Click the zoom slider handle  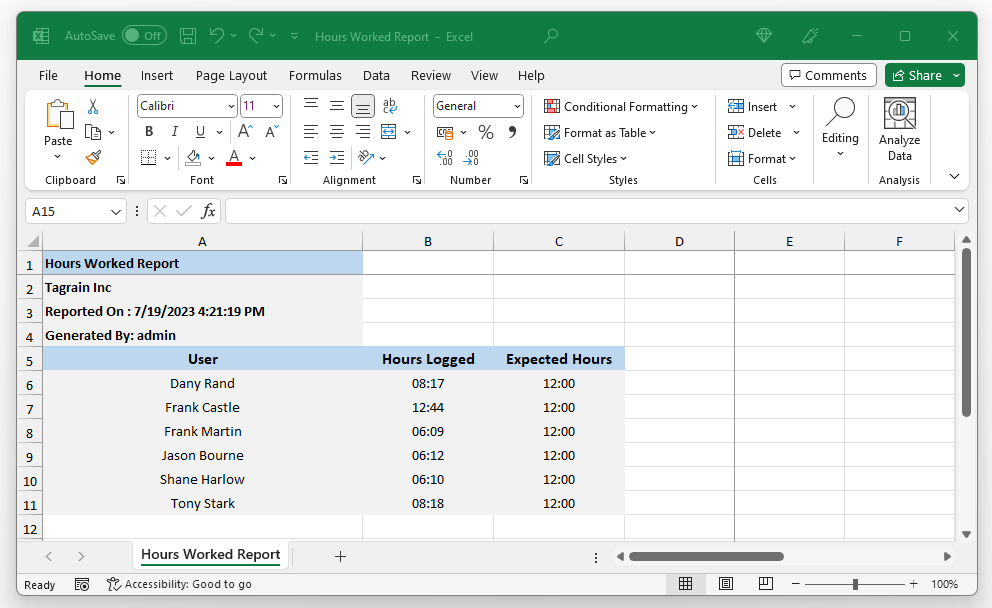pos(855,584)
